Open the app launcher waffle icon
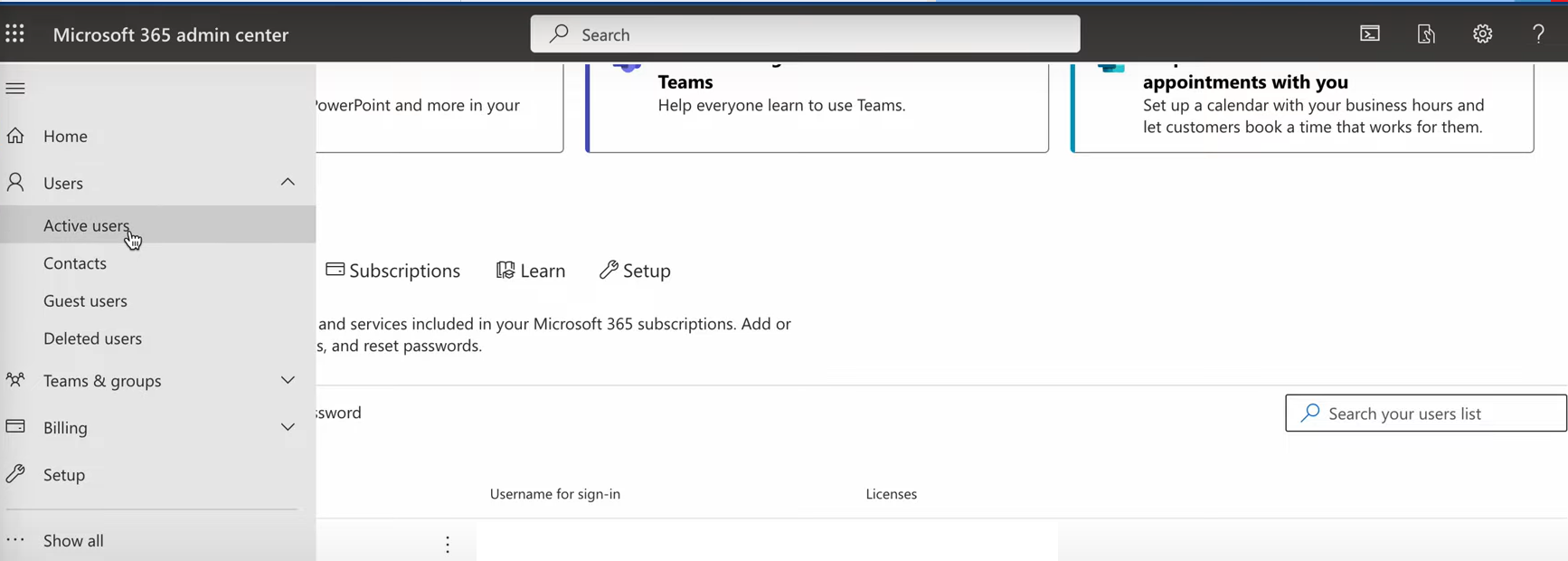Image resolution: width=1568 pixels, height=561 pixels. [x=14, y=34]
